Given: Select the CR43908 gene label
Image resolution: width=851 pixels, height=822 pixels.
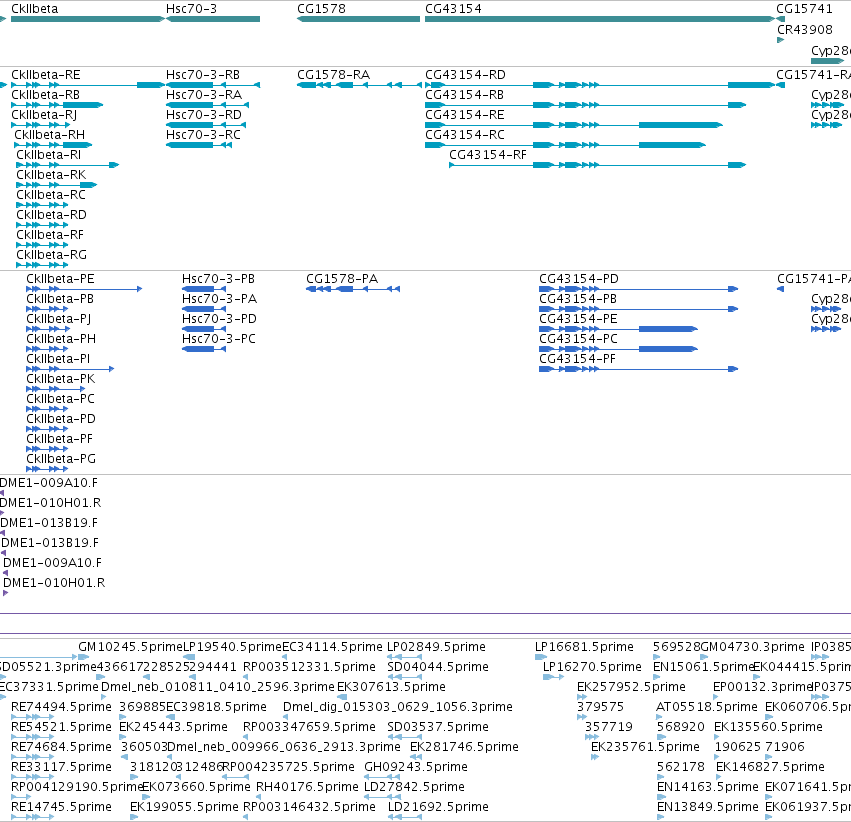Looking at the screenshot, I should (x=804, y=30).
